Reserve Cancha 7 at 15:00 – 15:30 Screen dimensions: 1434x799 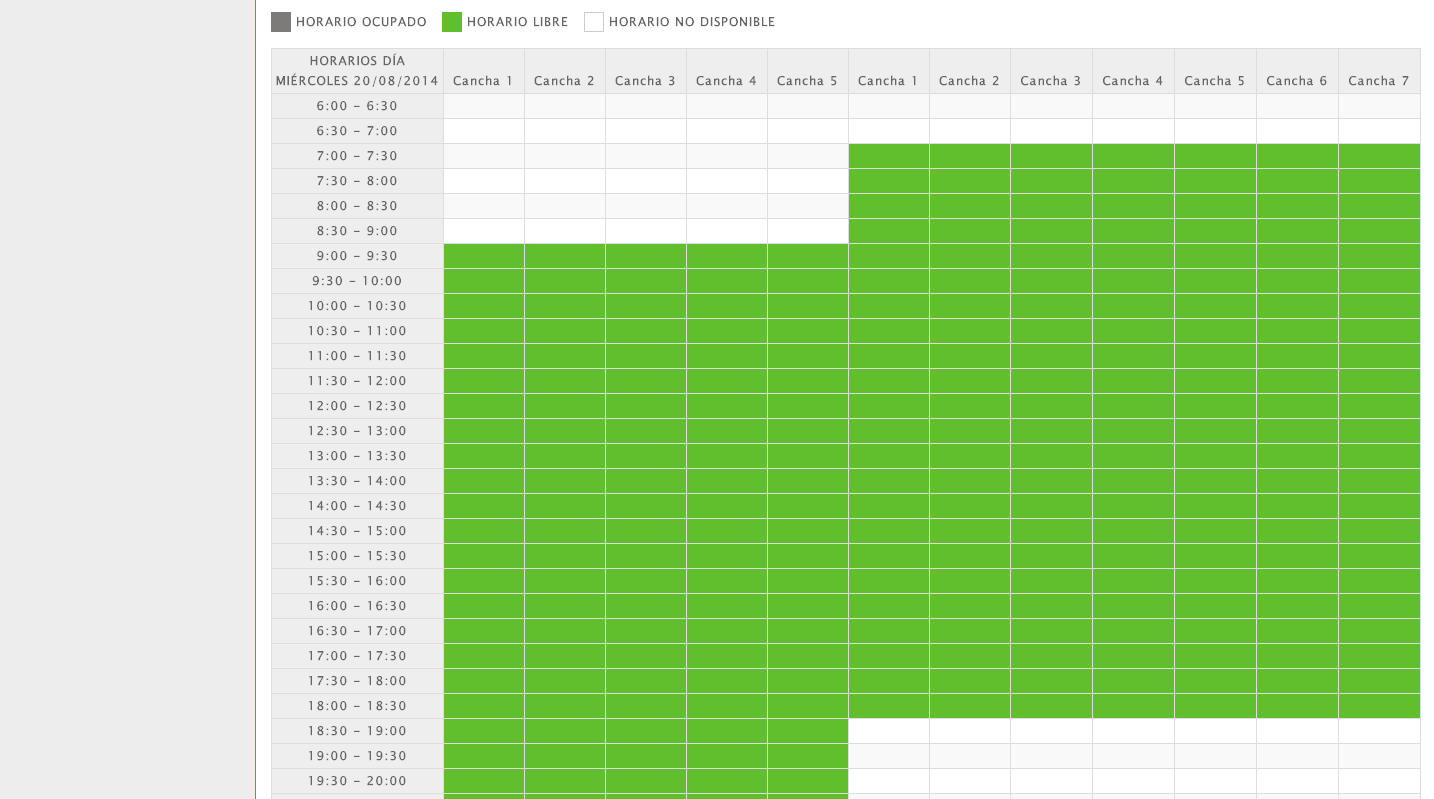coord(1379,556)
